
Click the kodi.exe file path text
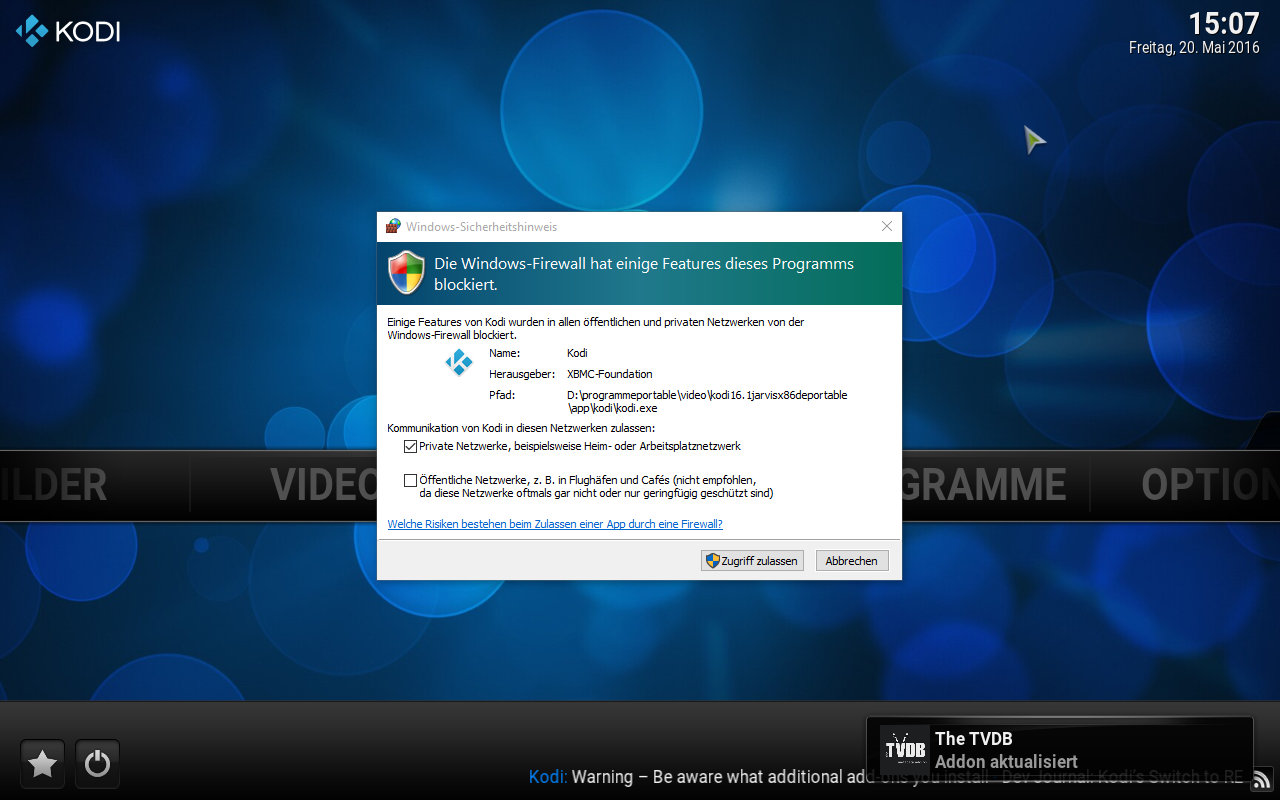(707, 401)
